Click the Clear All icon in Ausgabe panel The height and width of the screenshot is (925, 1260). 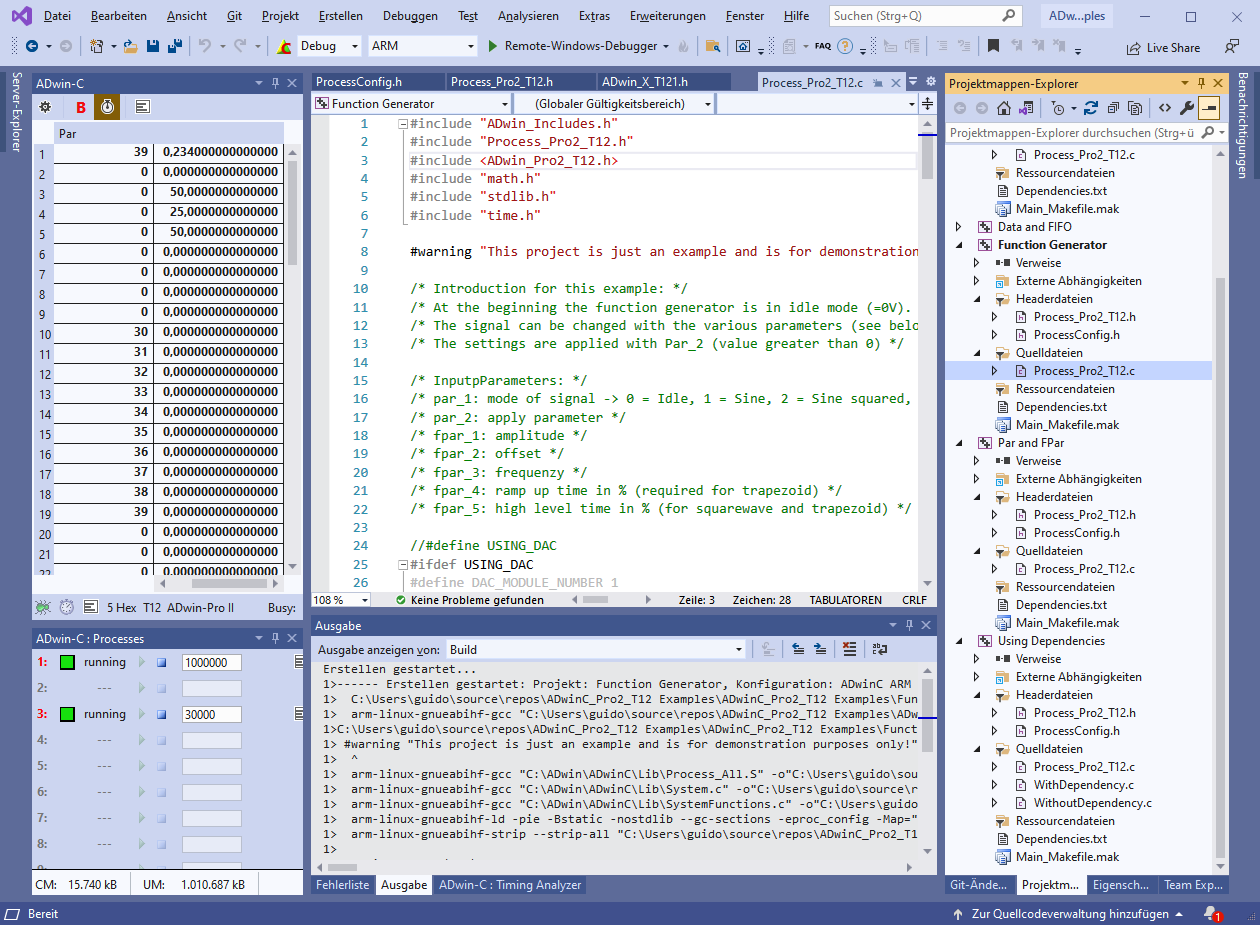click(849, 649)
